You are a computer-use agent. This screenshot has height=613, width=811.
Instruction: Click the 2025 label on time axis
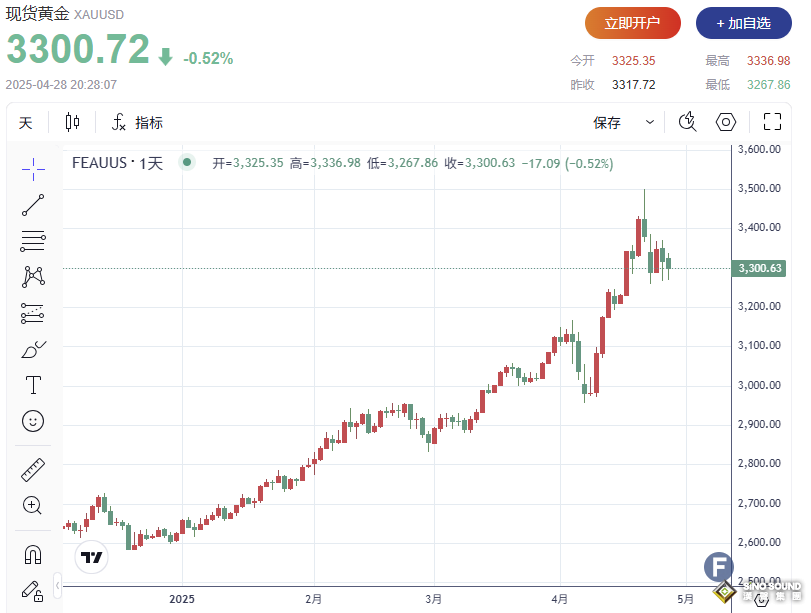pyautogui.click(x=182, y=599)
